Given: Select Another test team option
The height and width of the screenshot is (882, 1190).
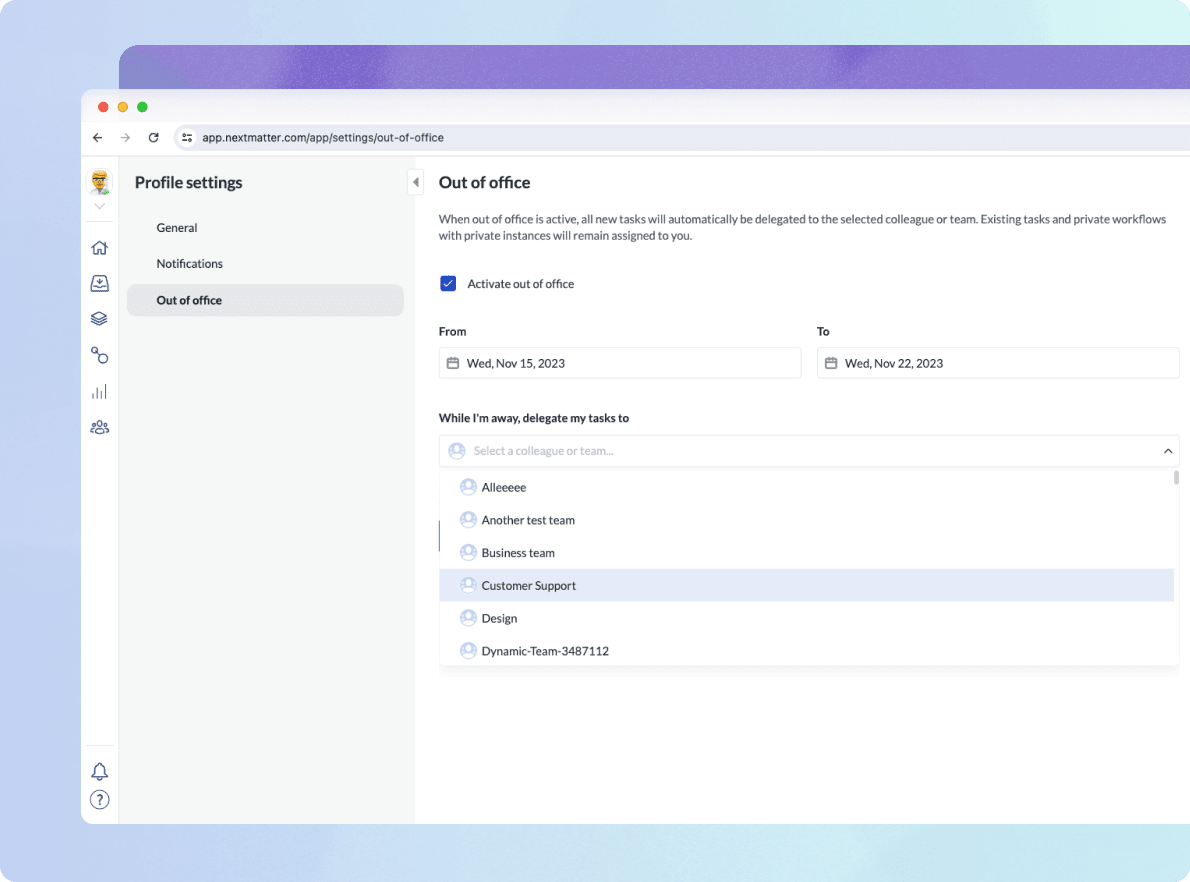Looking at the screenshot, I should tap(807, 520).
